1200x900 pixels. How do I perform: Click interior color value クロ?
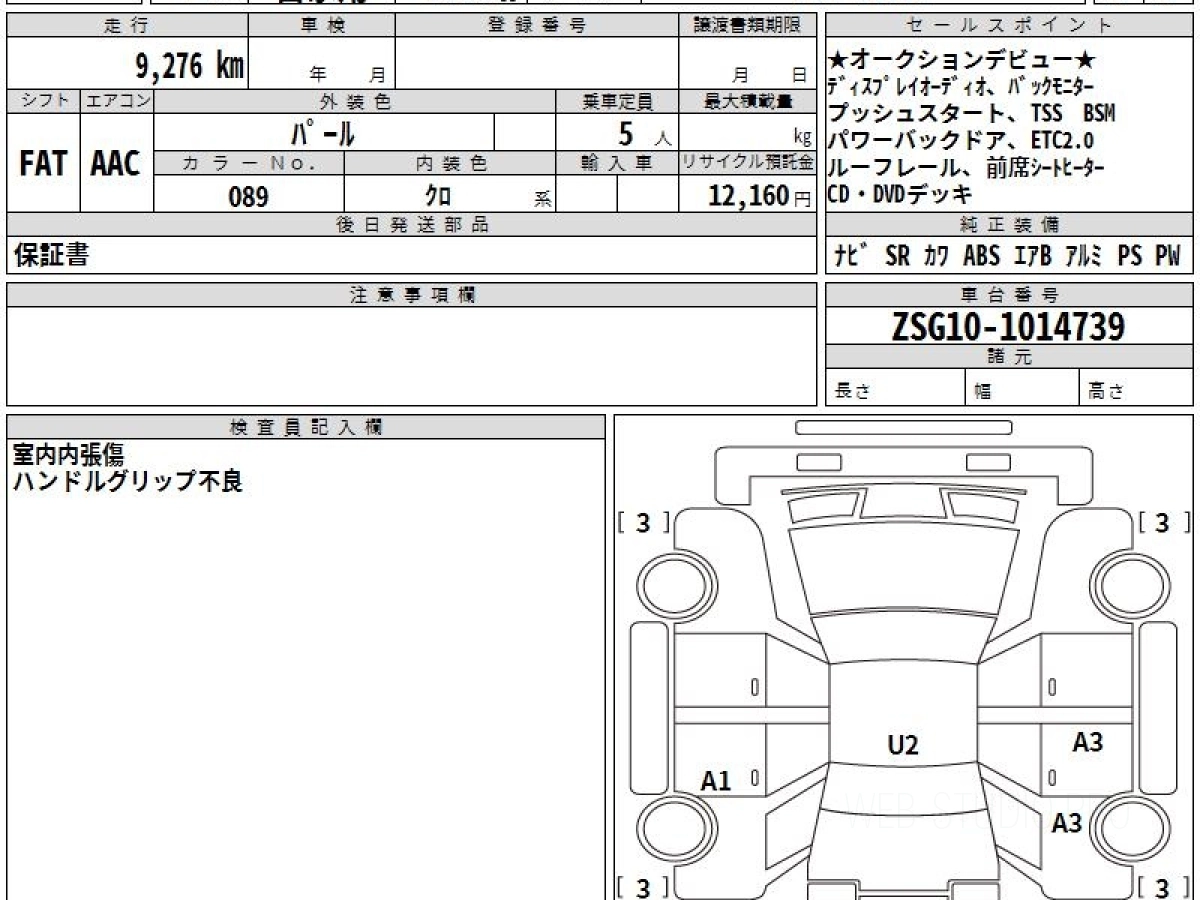click(x=438, y=196)
